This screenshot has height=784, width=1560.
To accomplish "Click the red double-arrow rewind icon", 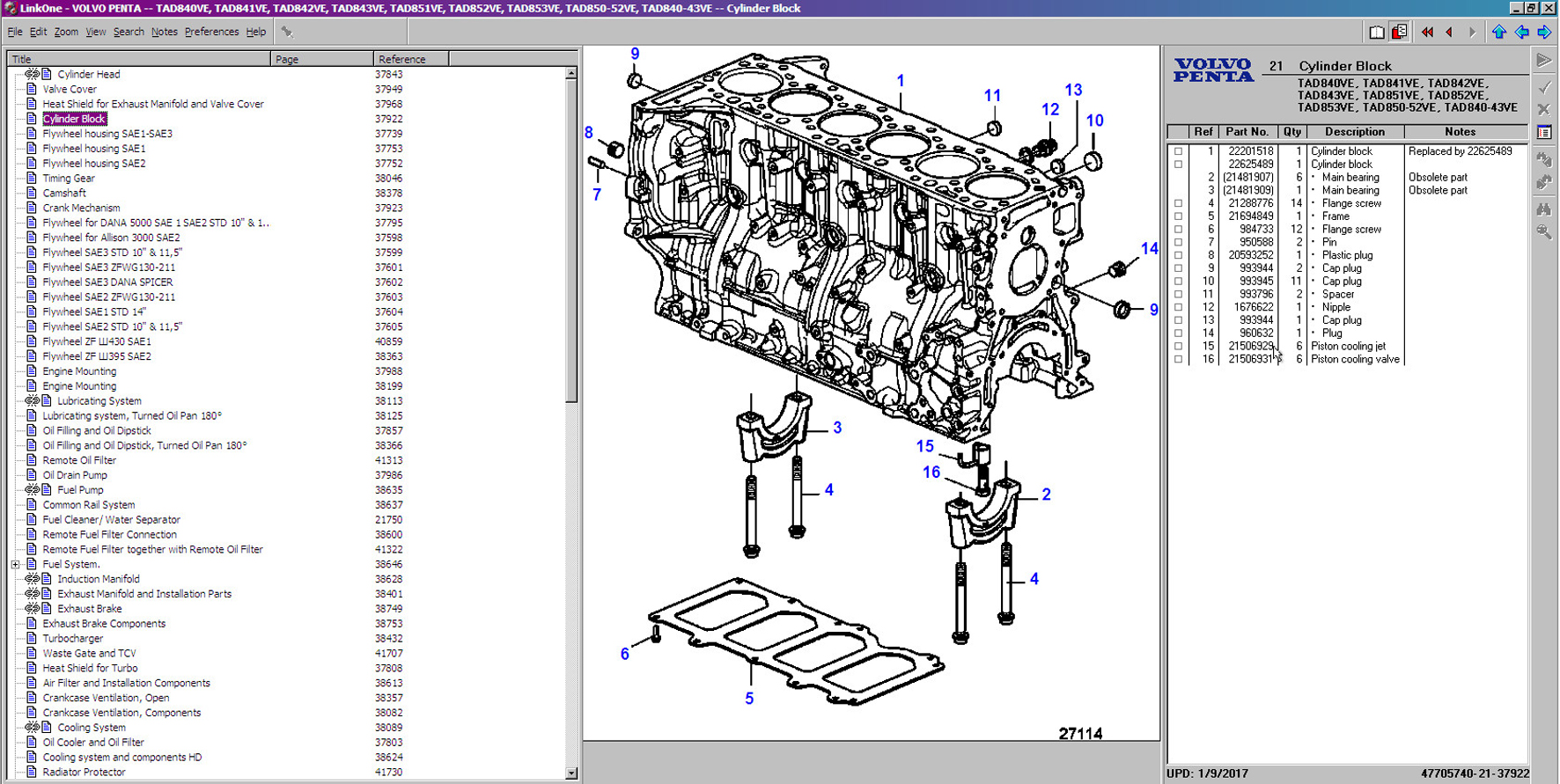I will point(1427,33).
